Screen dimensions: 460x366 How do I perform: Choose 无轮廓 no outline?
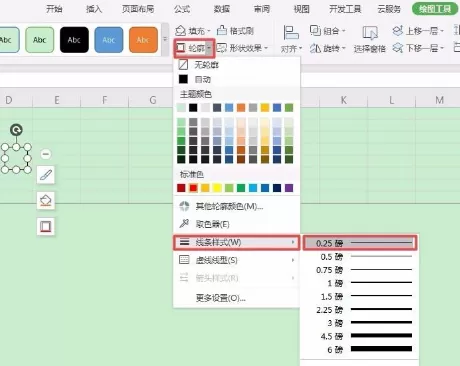pos(236,65)
